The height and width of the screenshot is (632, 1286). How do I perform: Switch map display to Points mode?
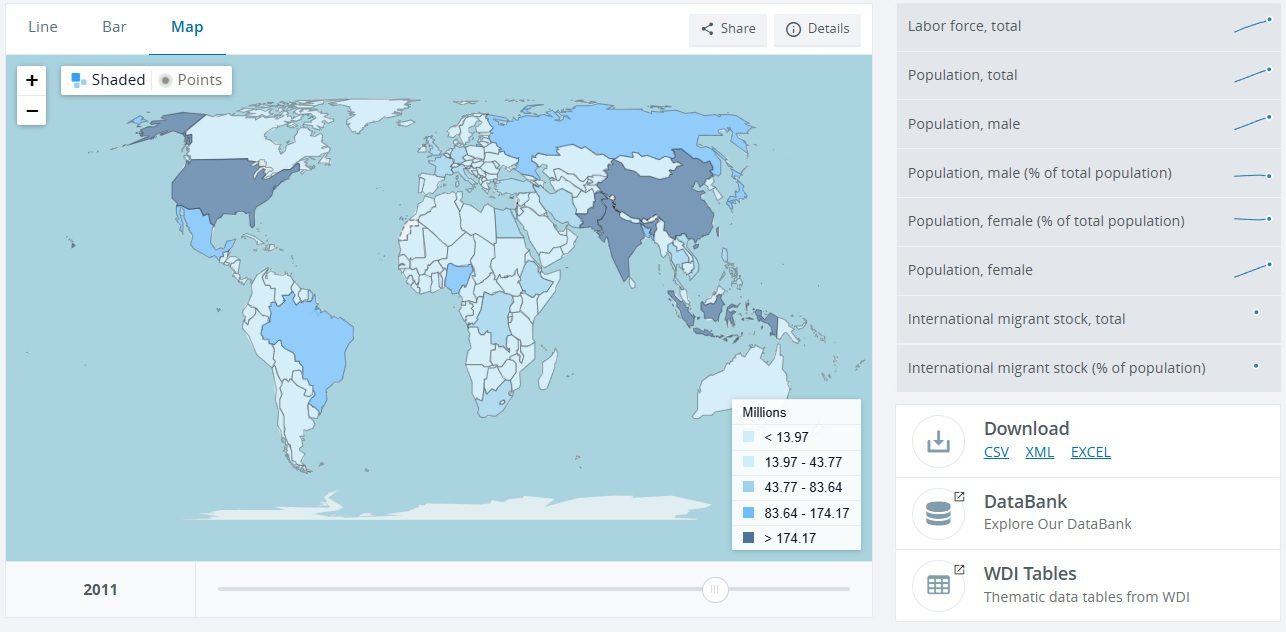coord(191,80)
